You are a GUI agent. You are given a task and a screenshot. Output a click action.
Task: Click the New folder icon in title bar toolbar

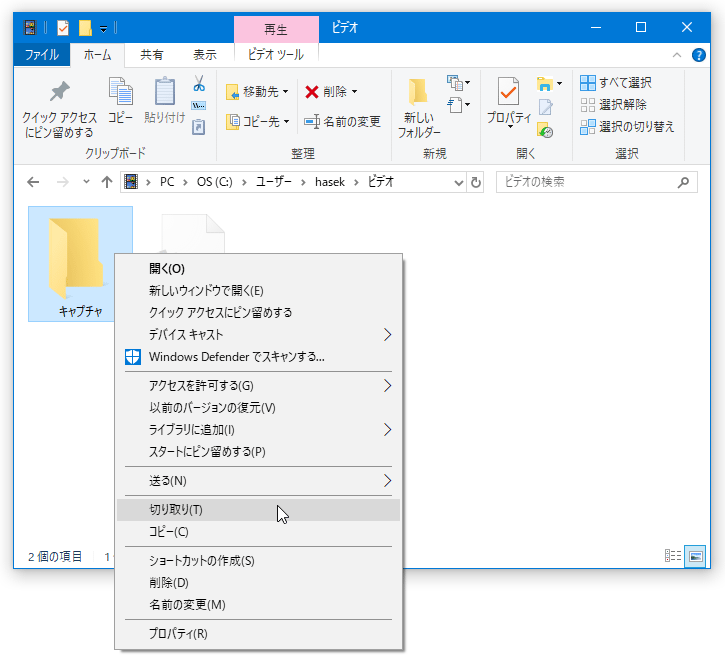pos(85,28)
